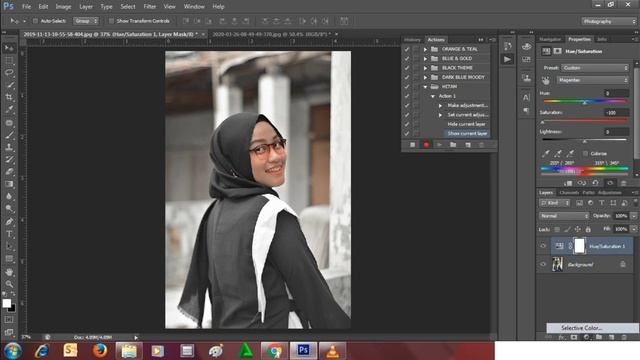Select the Eyedropper tool
The height and width of the screenshot is (360, 640).
click(x=9, y=109)
